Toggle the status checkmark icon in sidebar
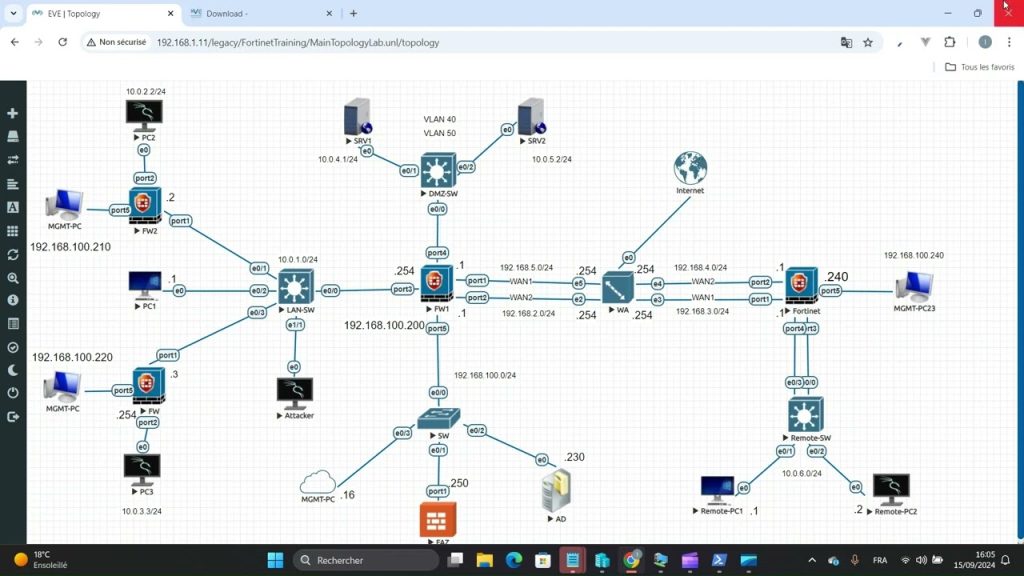 click(13, 346)
